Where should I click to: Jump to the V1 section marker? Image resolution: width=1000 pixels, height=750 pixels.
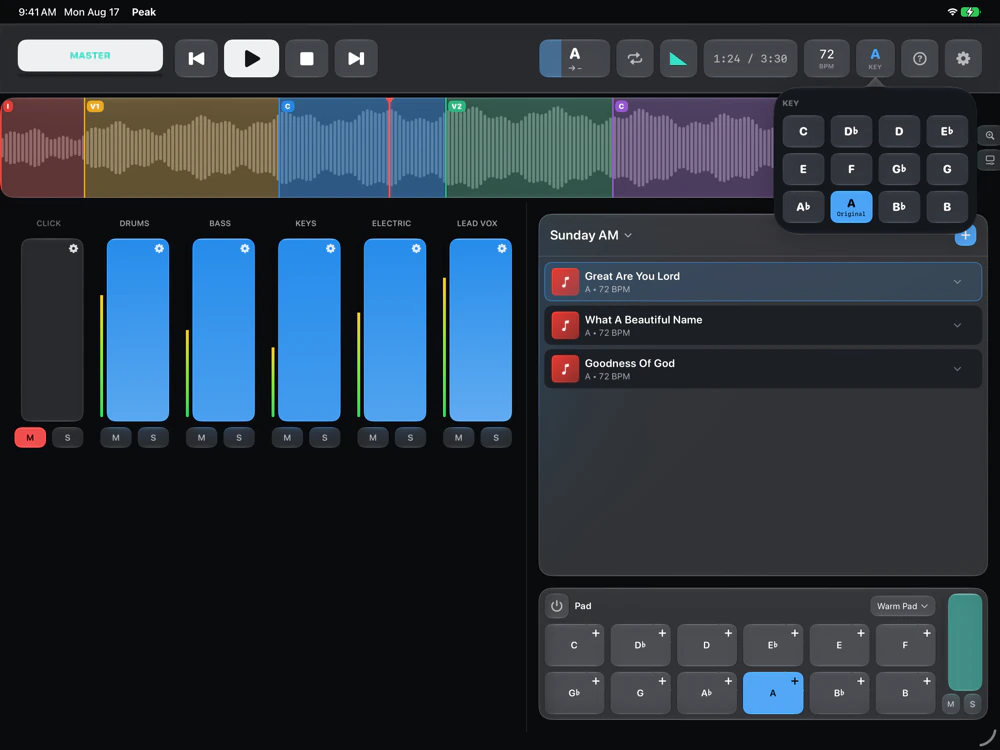95,107
